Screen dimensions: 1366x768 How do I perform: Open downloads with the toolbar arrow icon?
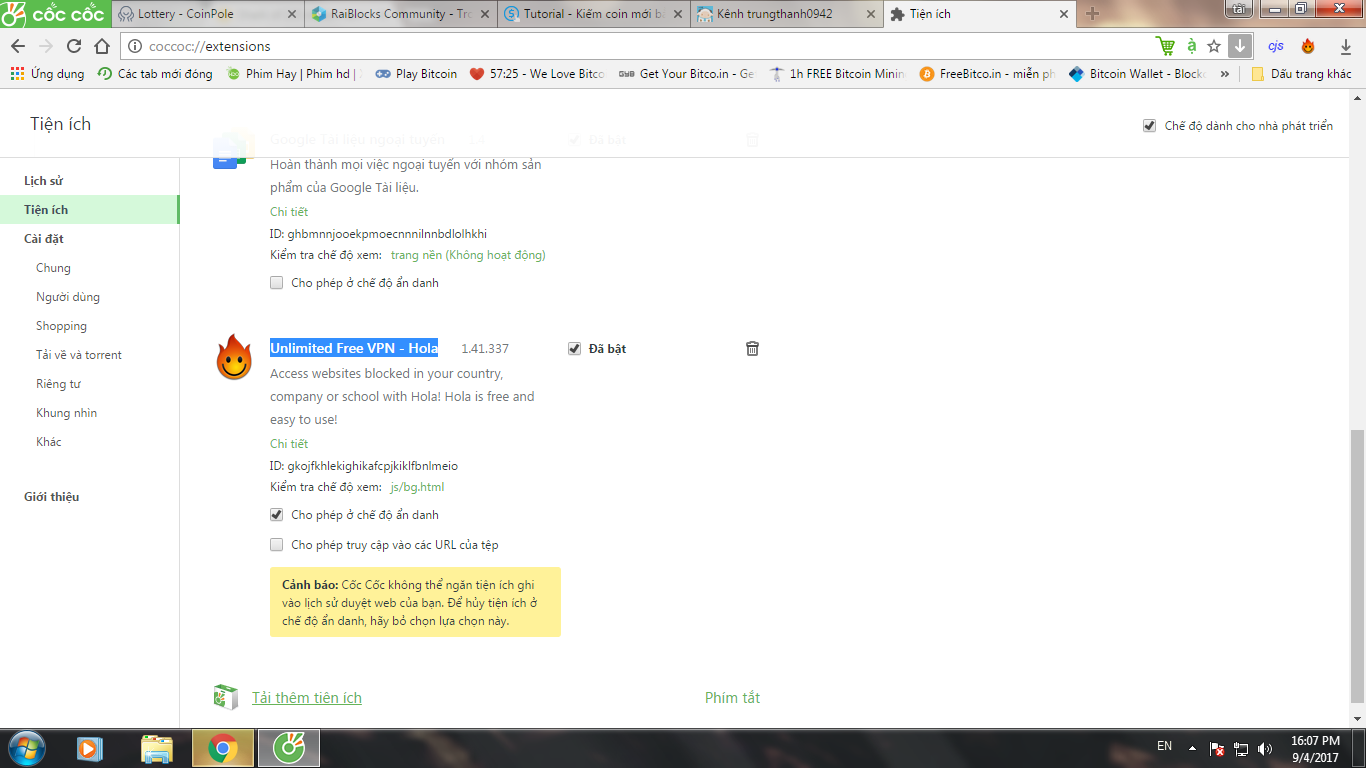[x=1346, y=46]
